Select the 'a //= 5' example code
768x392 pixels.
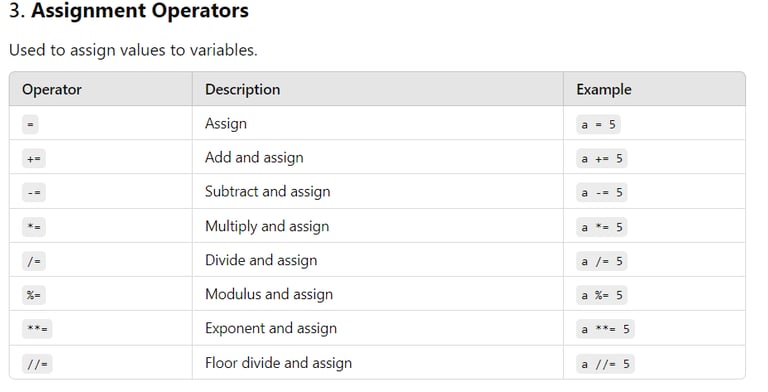pyautogui.click(x=605, y=364)
